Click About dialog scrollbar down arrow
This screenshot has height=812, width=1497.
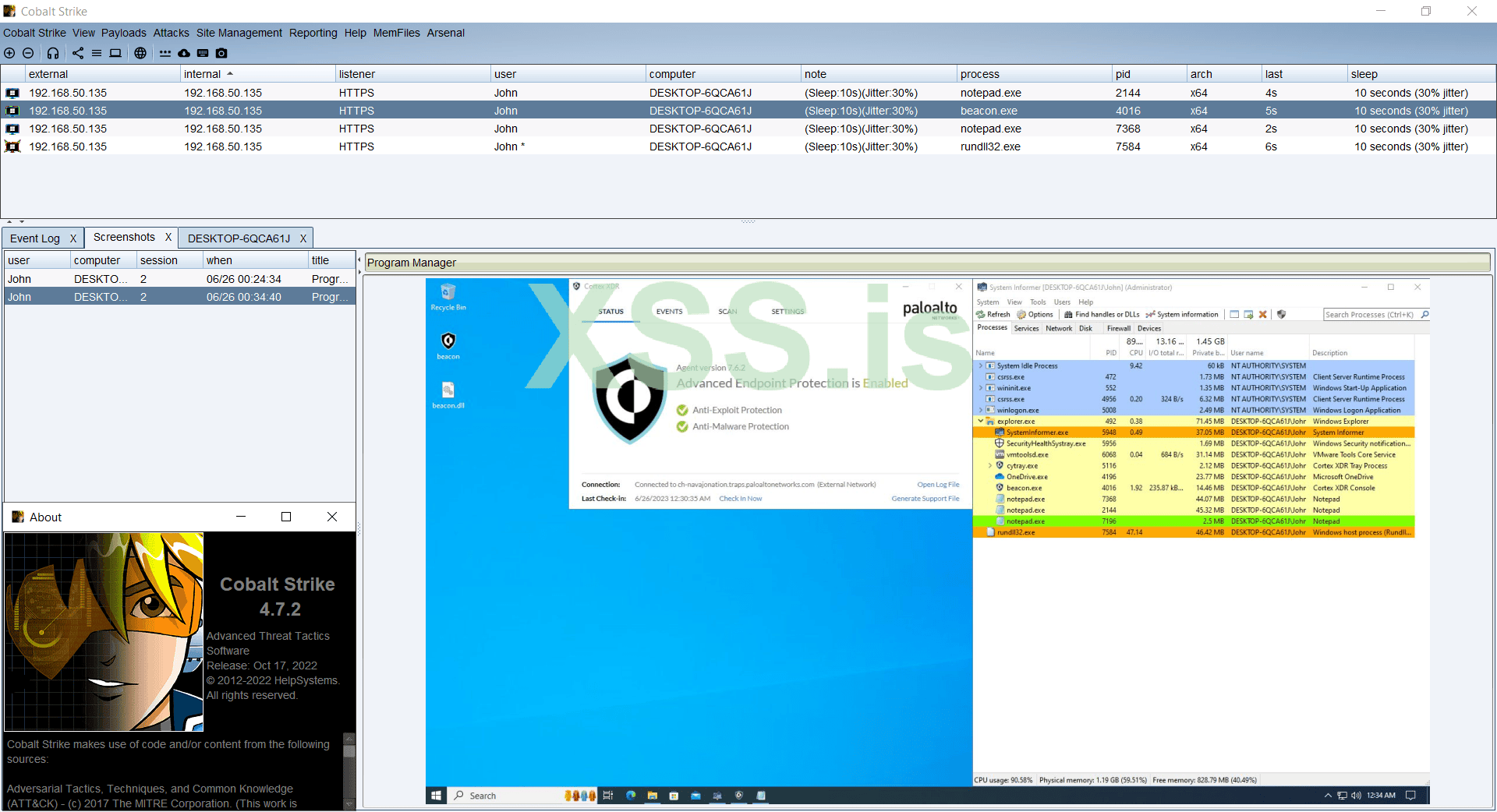click(x=349, y=803)
